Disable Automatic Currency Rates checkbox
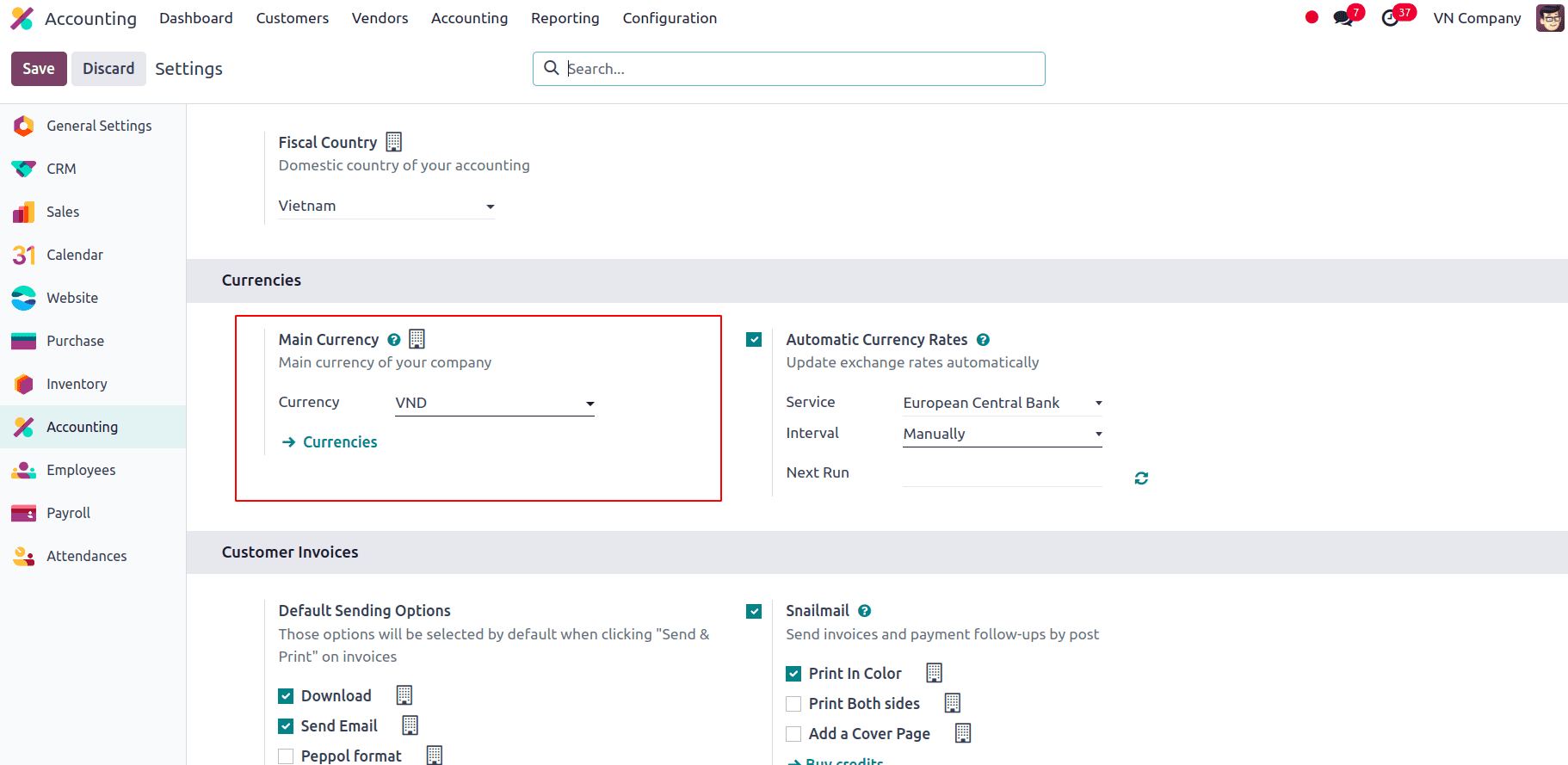 click(x=754, y=340)
